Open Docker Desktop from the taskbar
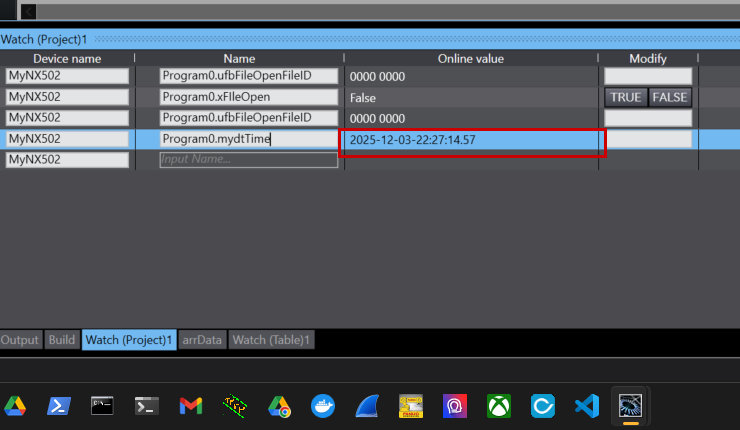This screenshot has width=740, height=430. [x=323, y=406]
